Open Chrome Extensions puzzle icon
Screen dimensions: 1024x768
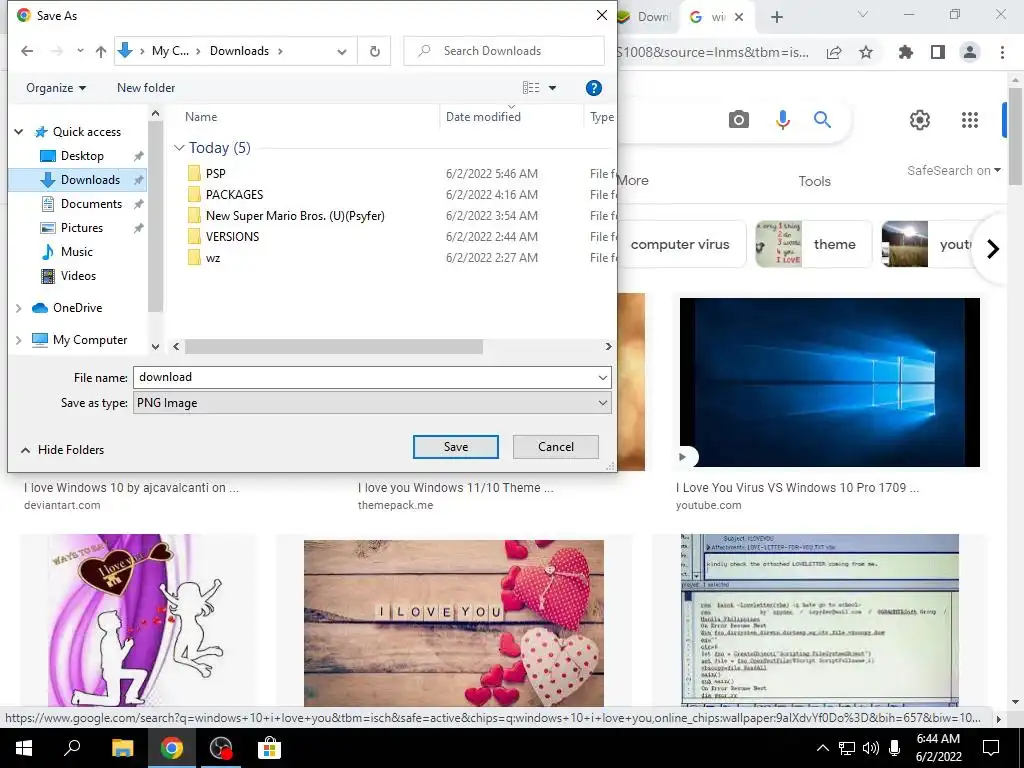tap(905, 52)
